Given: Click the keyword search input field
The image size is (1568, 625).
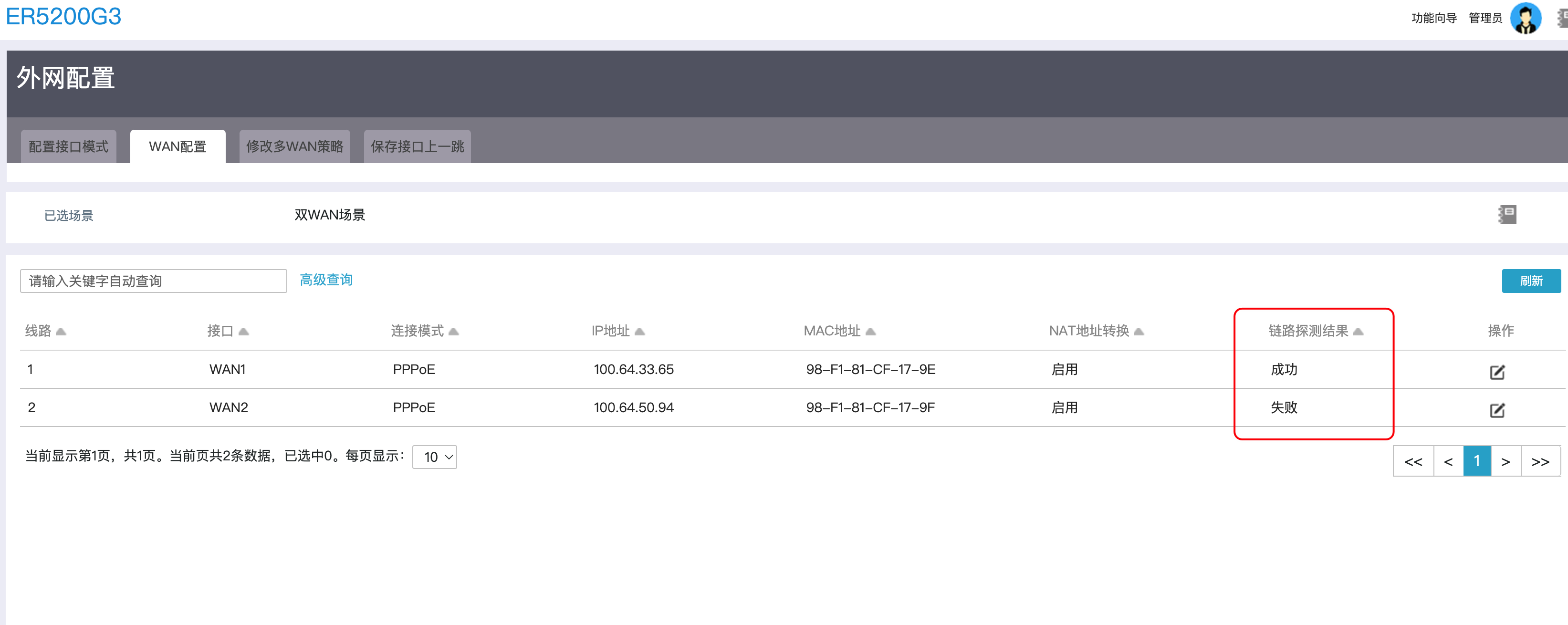Looking at the screenshot, I should 153,281.
